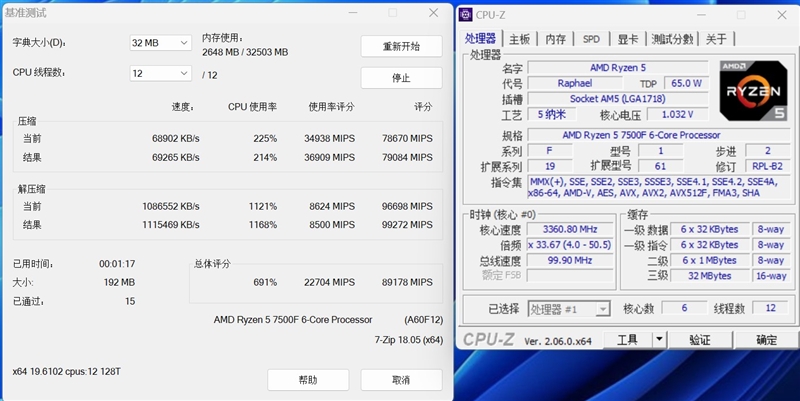800x401 pixels.
Task: Click the 确定 button in CPU-Z
Action: (766, 340)
